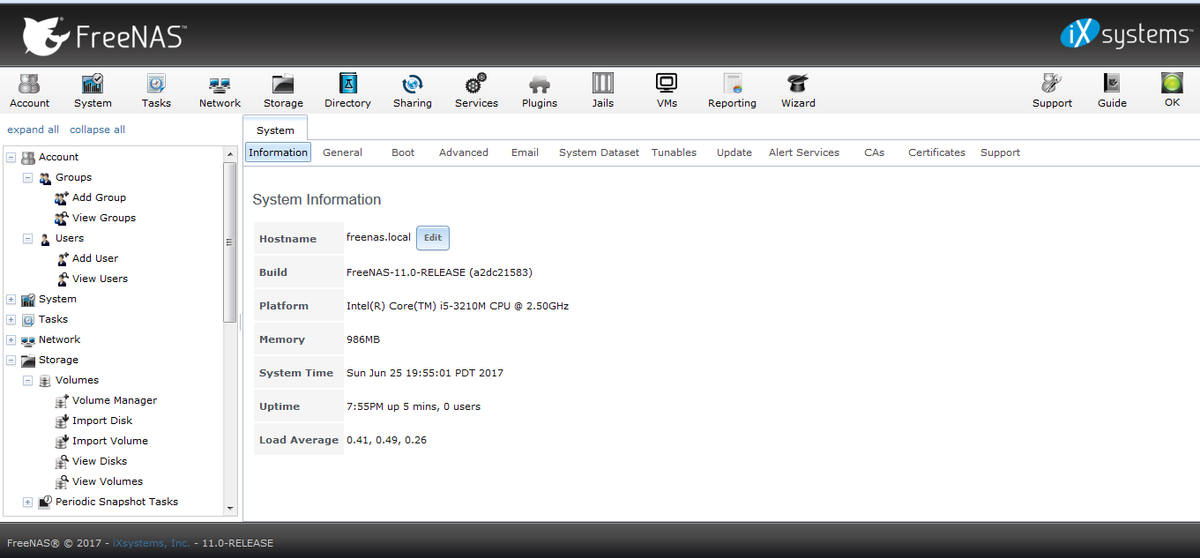Screen dimensions: 1200x558
Task: Open the Storage toolbar icon
Action: (283, 90)
